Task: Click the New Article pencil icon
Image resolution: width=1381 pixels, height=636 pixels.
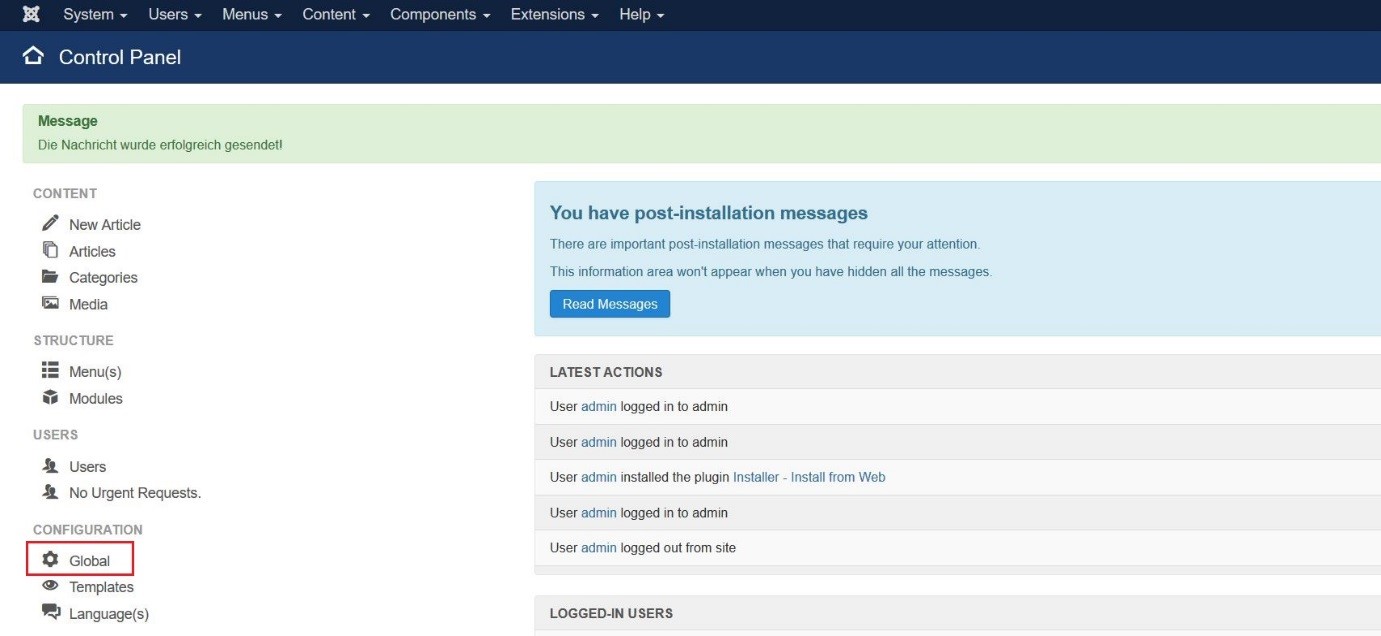Action: (x=50, y=223)
